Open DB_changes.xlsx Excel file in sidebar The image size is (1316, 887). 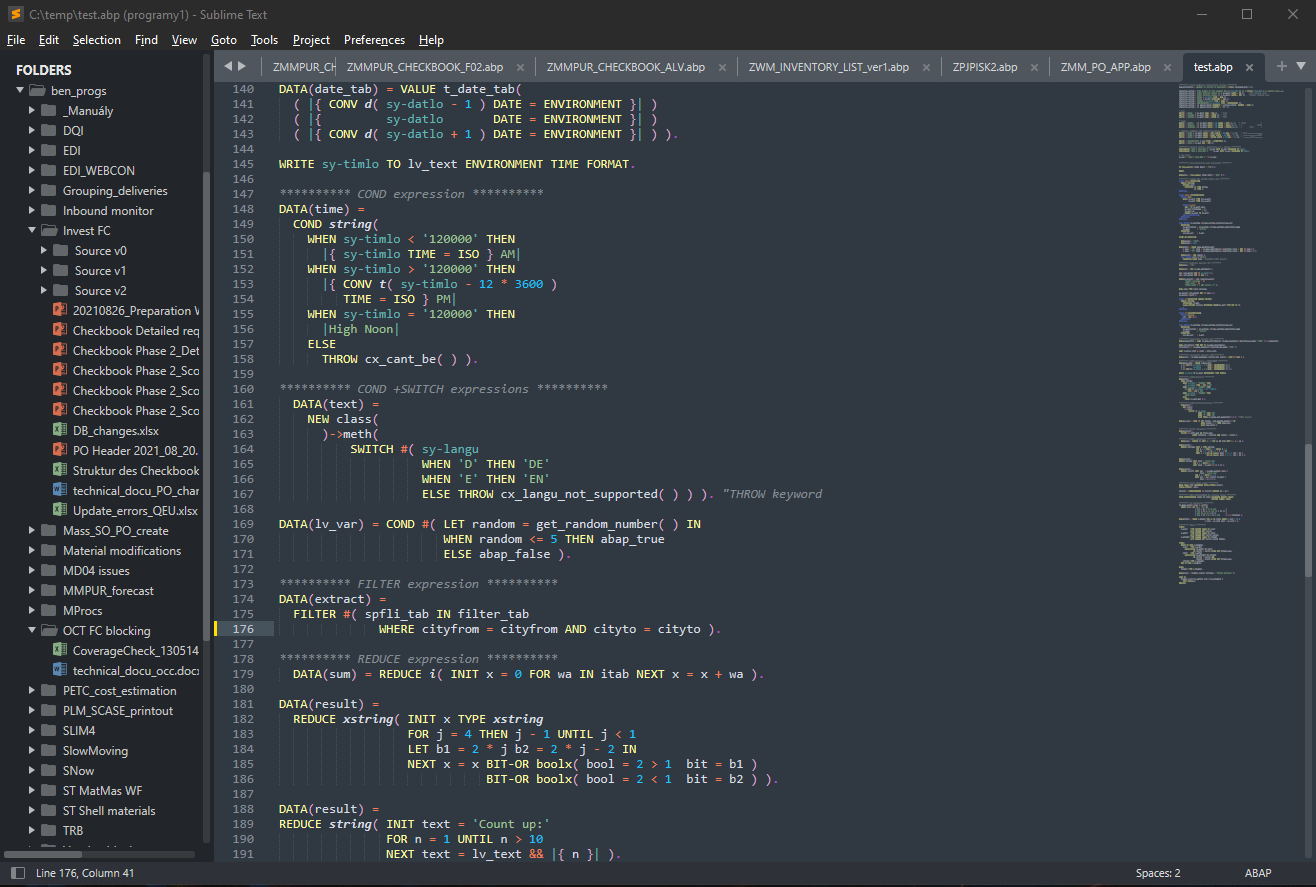(115, 430)
